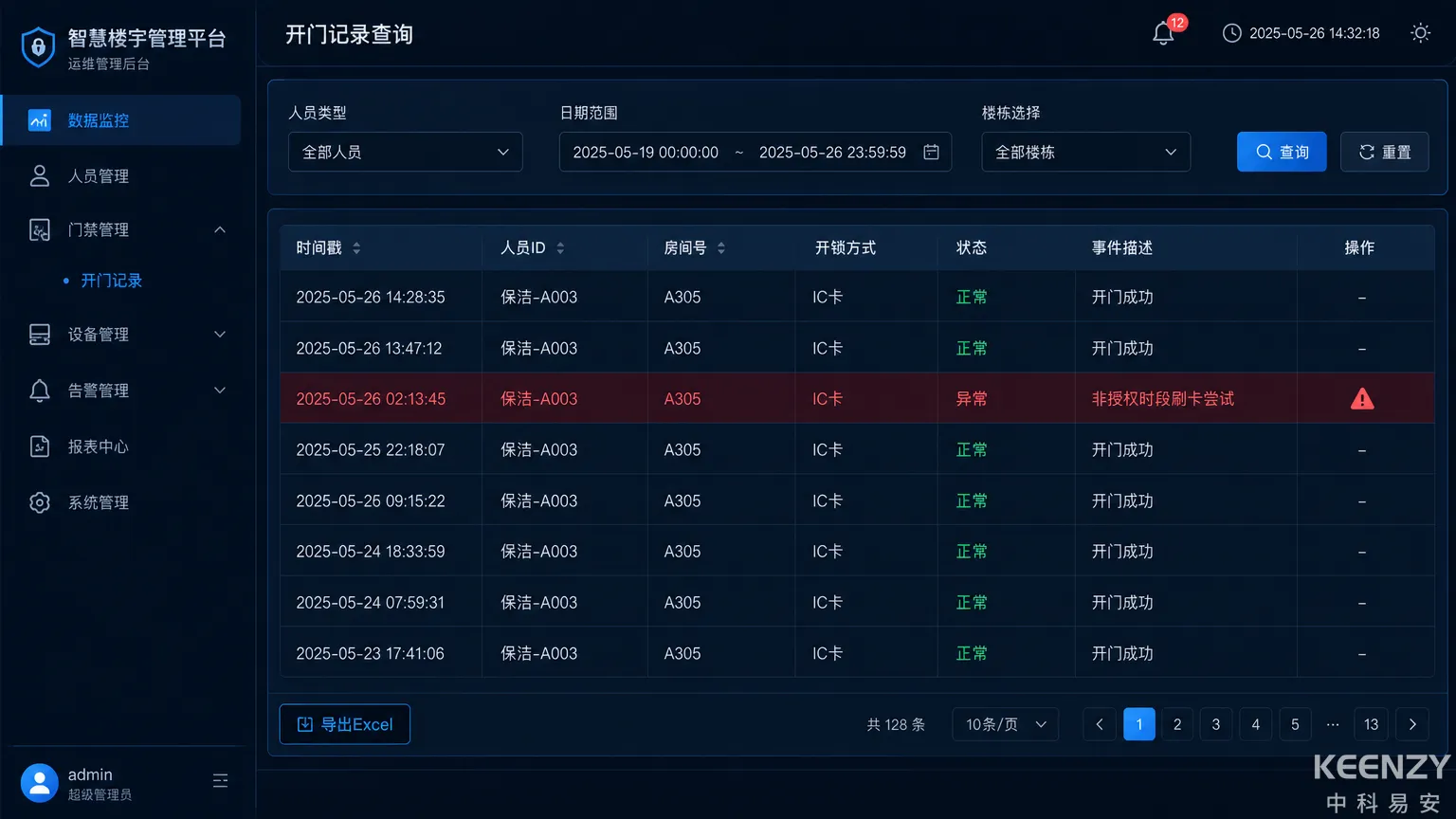
Task: Expand the 告警管理 chevron
Action: [x=220, y=391]
